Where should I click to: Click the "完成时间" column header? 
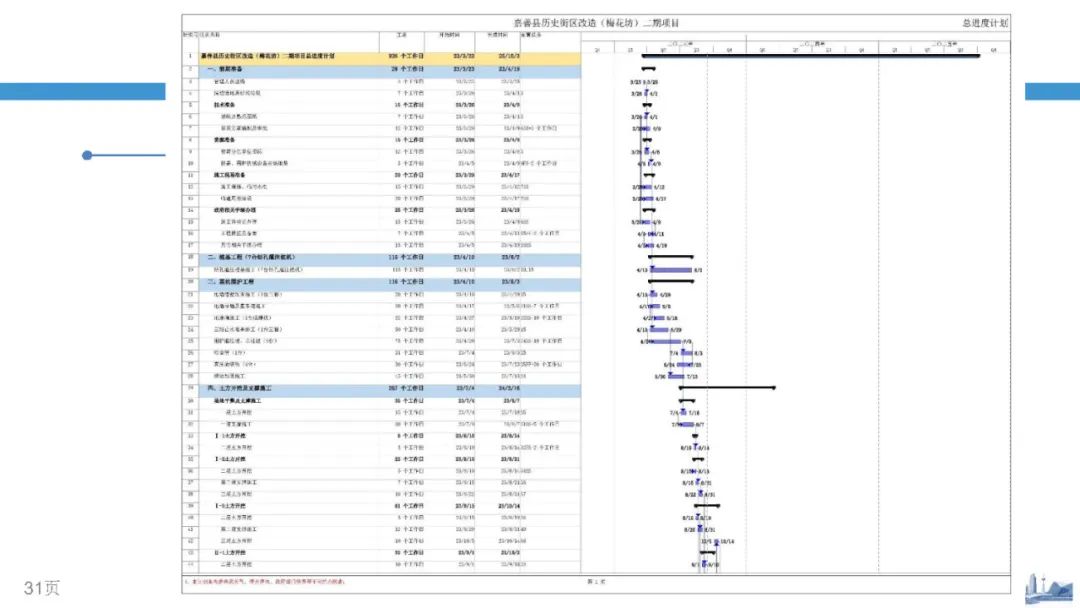[x=497, y=34]
